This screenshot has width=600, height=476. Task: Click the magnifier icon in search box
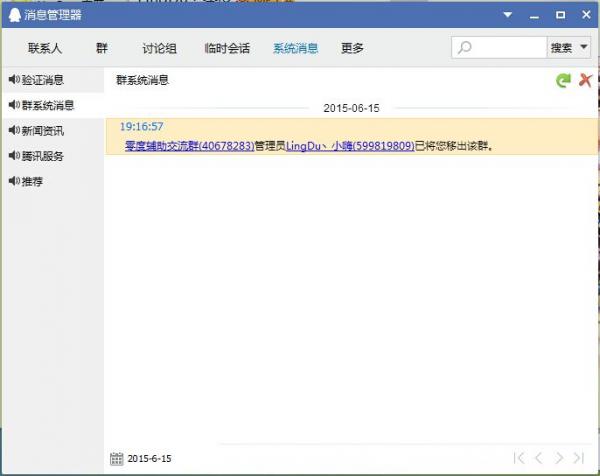(x=464, y=48)
